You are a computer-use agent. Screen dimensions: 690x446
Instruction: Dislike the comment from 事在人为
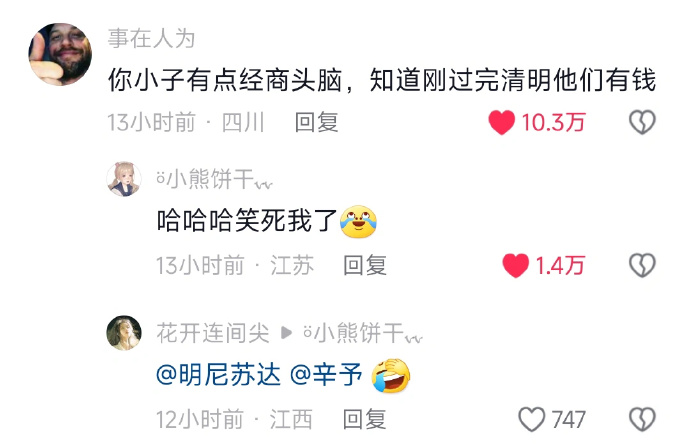click(x=642, y=122)
